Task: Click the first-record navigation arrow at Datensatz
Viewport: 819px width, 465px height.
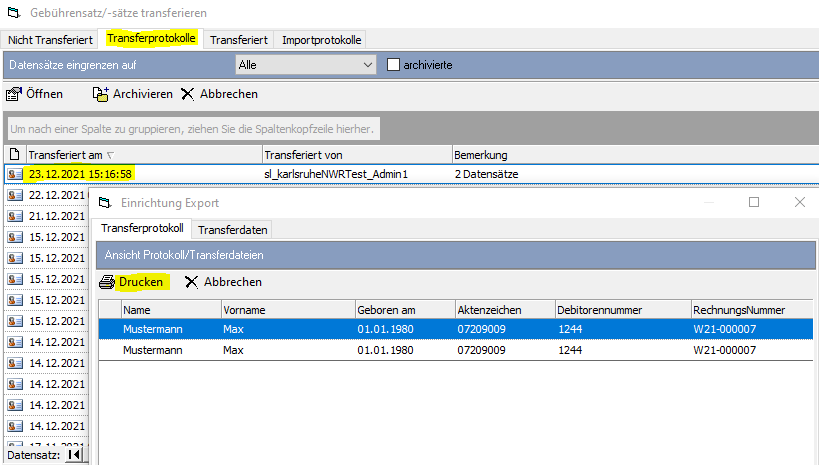Action: [x=74, y=455]
